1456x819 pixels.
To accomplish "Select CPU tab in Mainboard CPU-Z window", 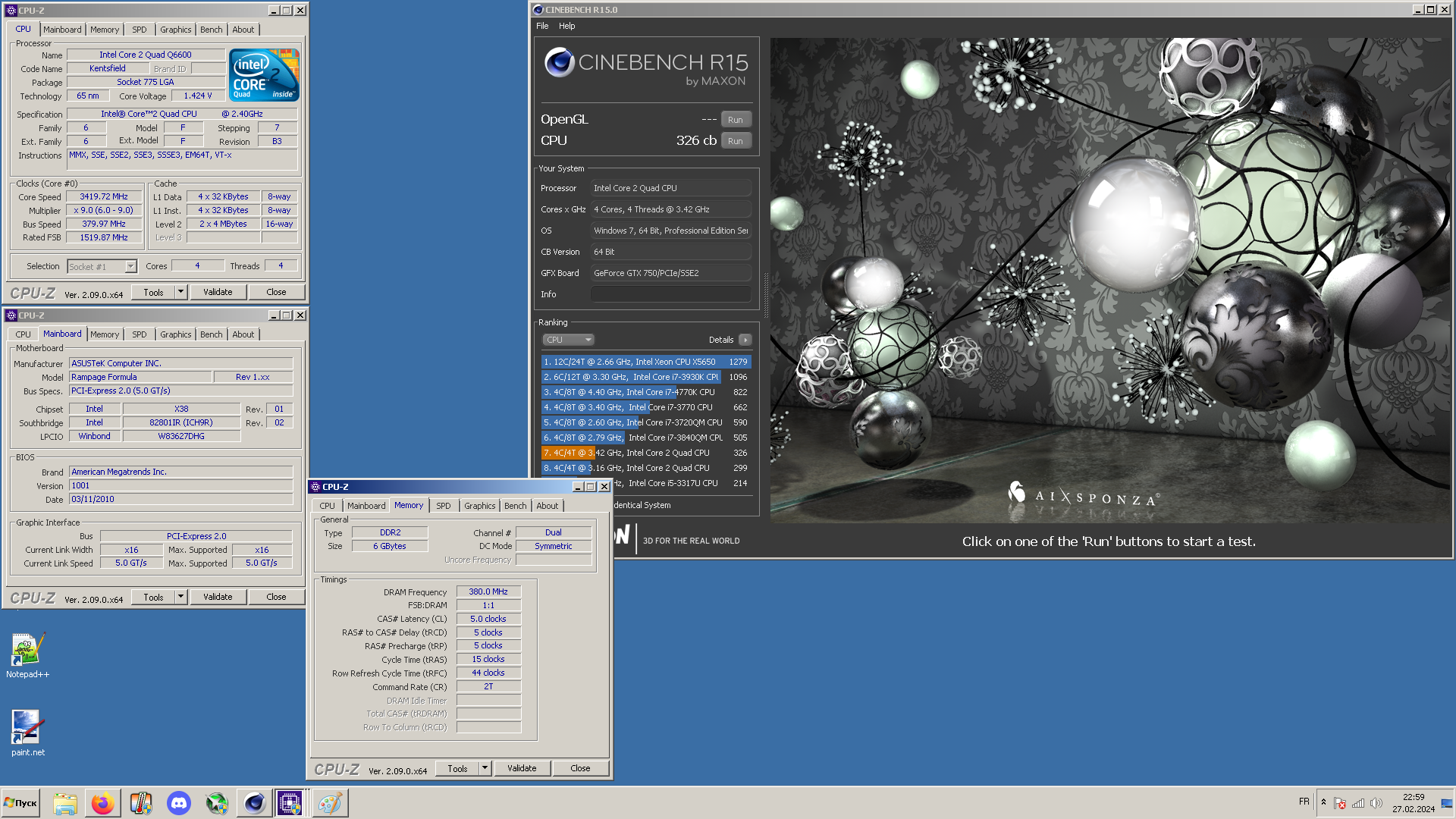I will pos(24,334).
